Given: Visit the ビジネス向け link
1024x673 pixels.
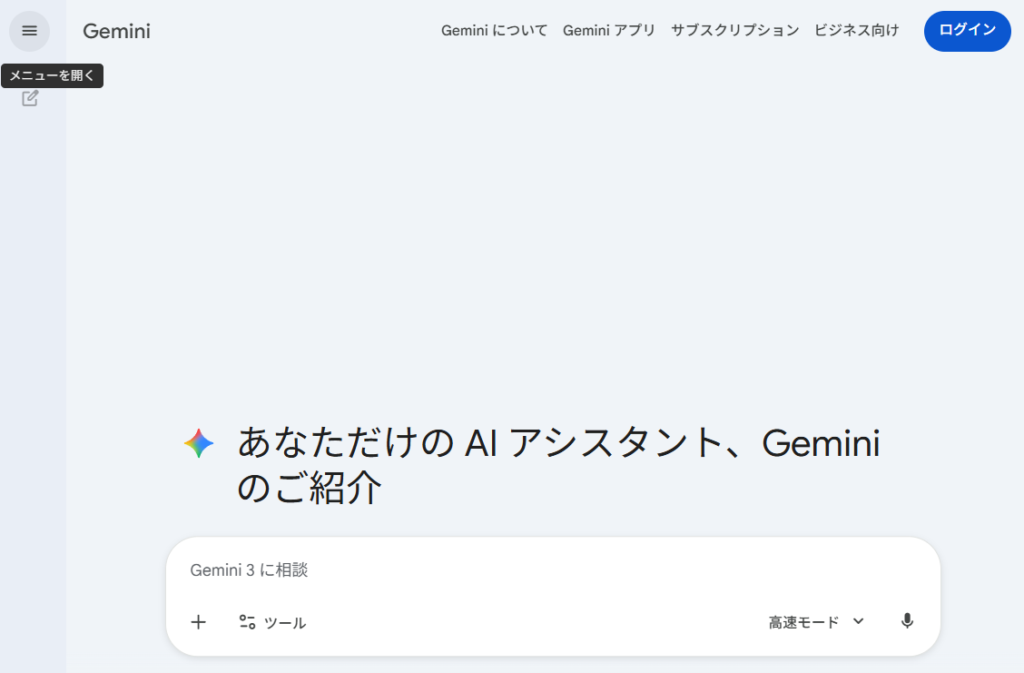Looking at the screenshot, I should coord(856,31).
